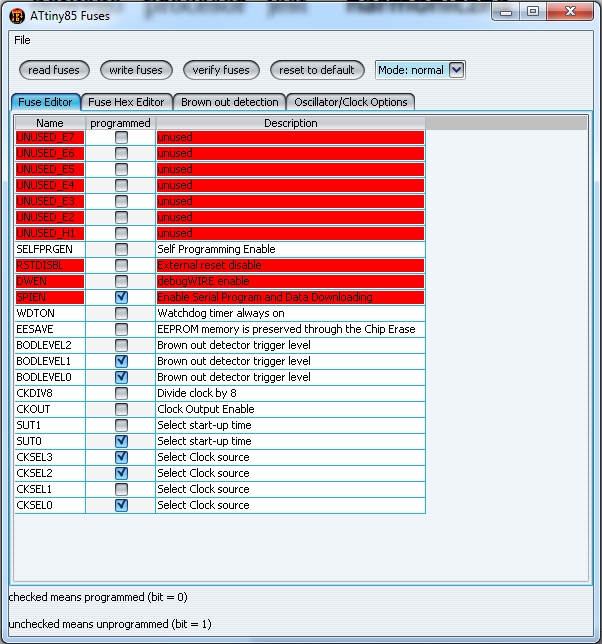Uncheck the SUT0 checkbox

(121, 441)
